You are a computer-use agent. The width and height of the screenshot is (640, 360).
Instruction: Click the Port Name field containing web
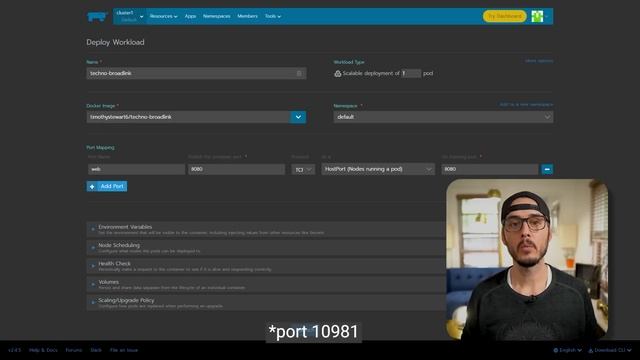(x=136, y=169)
